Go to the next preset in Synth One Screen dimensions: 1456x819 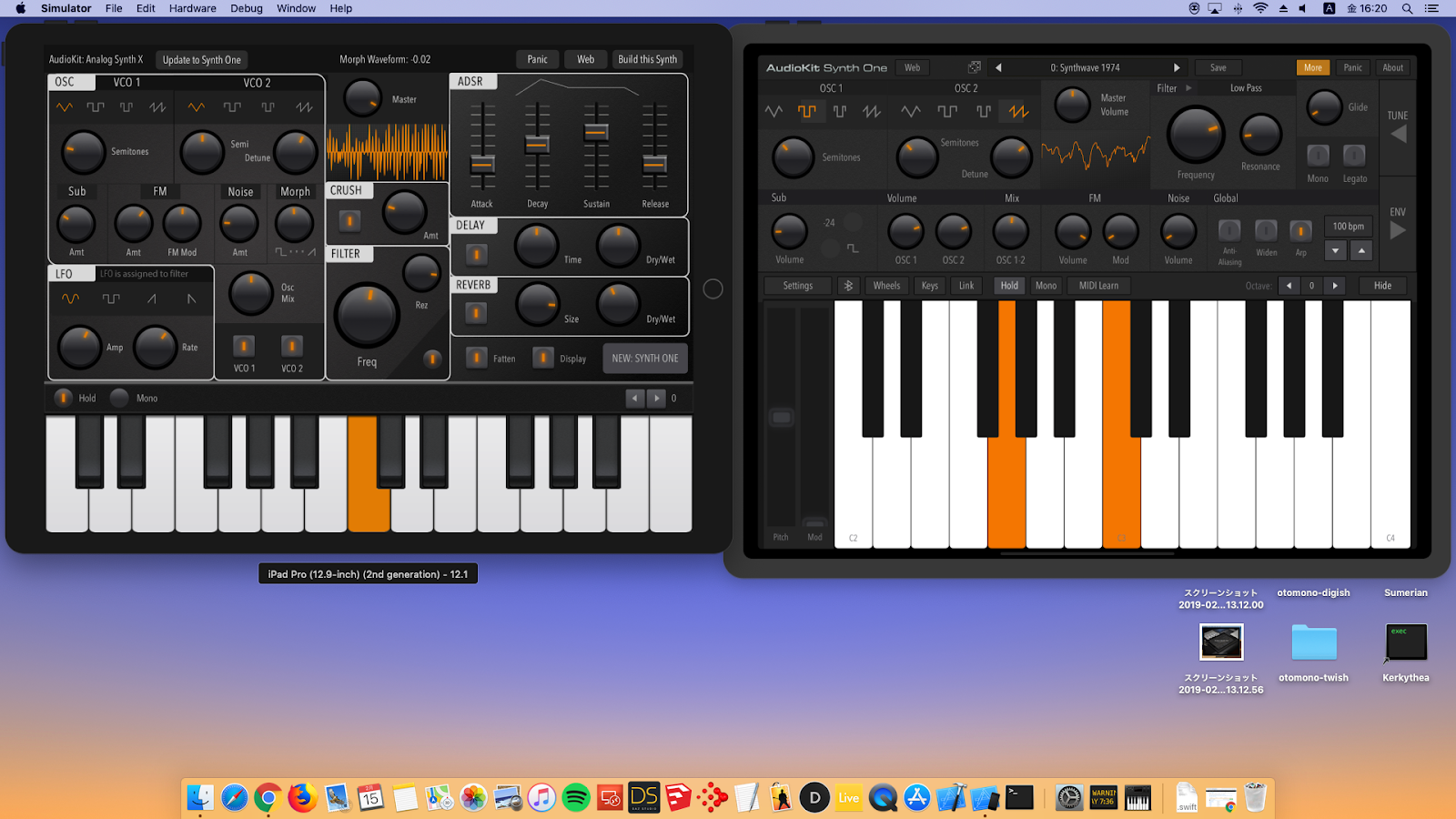click(1177, 67)
